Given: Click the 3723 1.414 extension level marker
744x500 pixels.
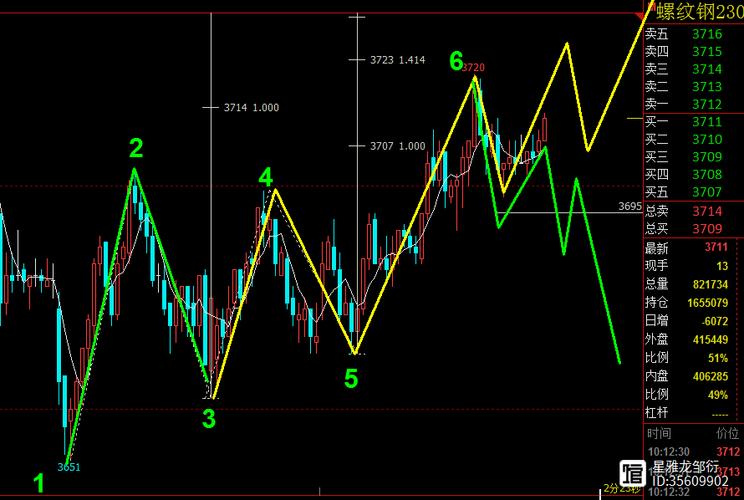Looking at the screenshot, I should tap(397, 60).
